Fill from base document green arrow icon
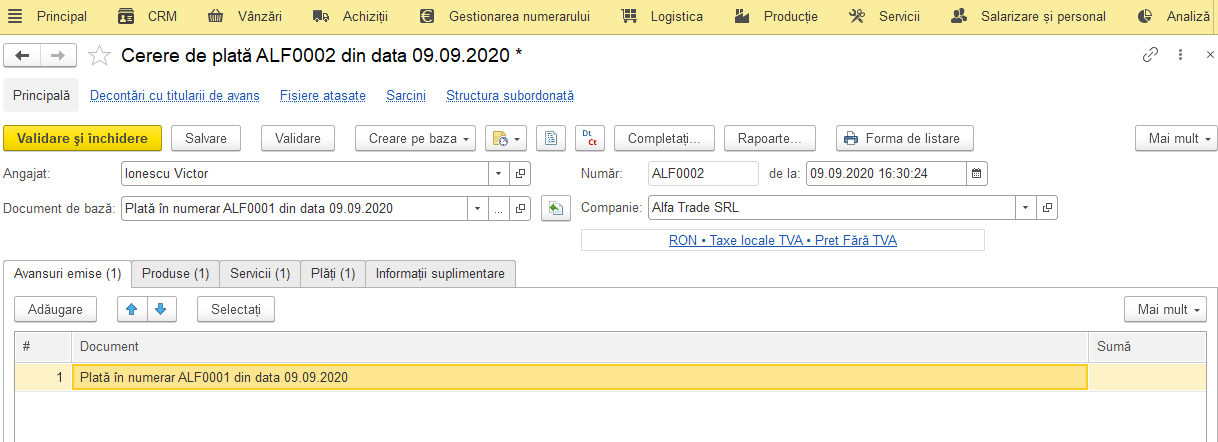This screenshot has height=442, width=1218. point(554,209)
